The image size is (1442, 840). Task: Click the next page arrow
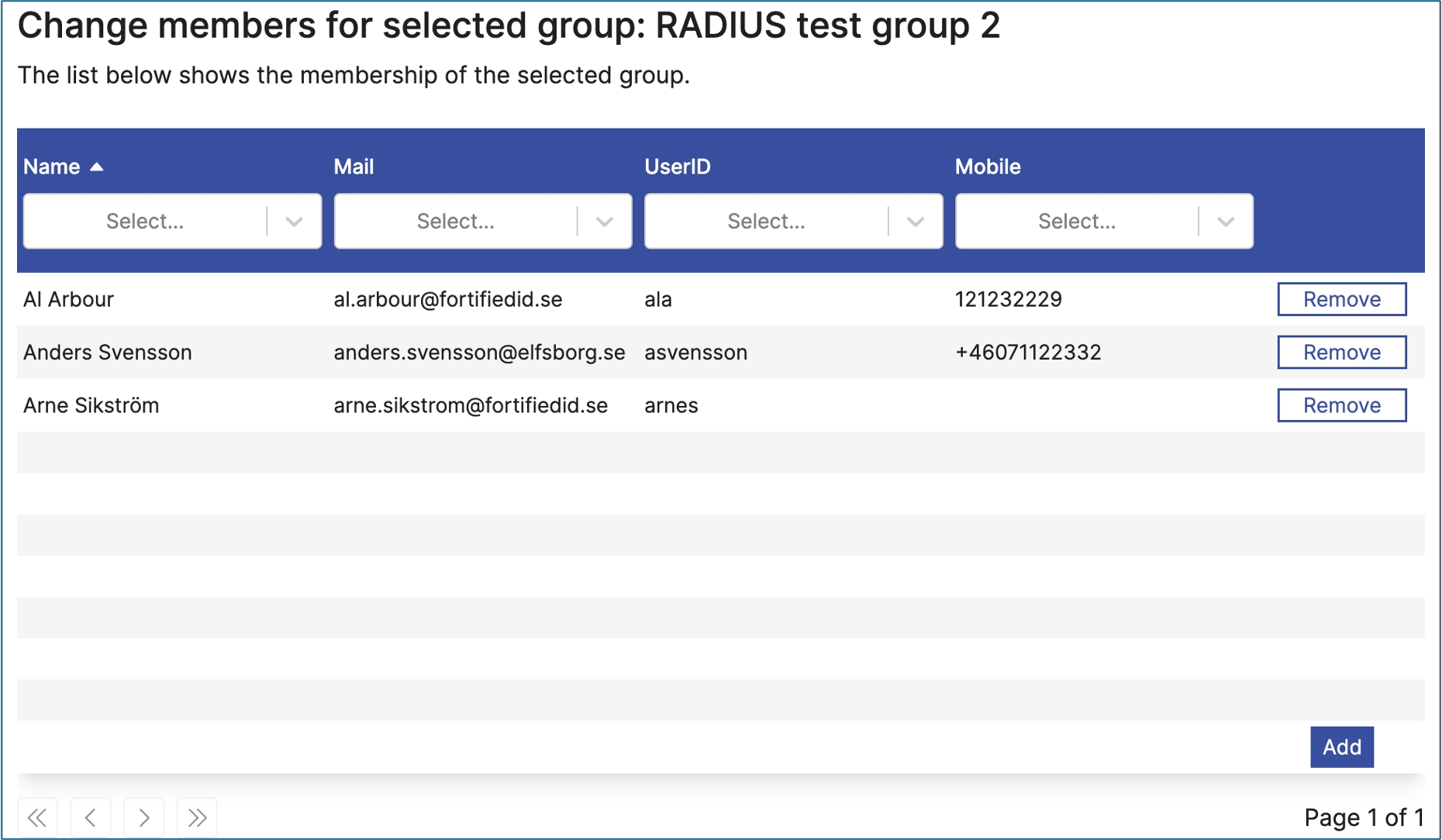[x=143, y=817]
